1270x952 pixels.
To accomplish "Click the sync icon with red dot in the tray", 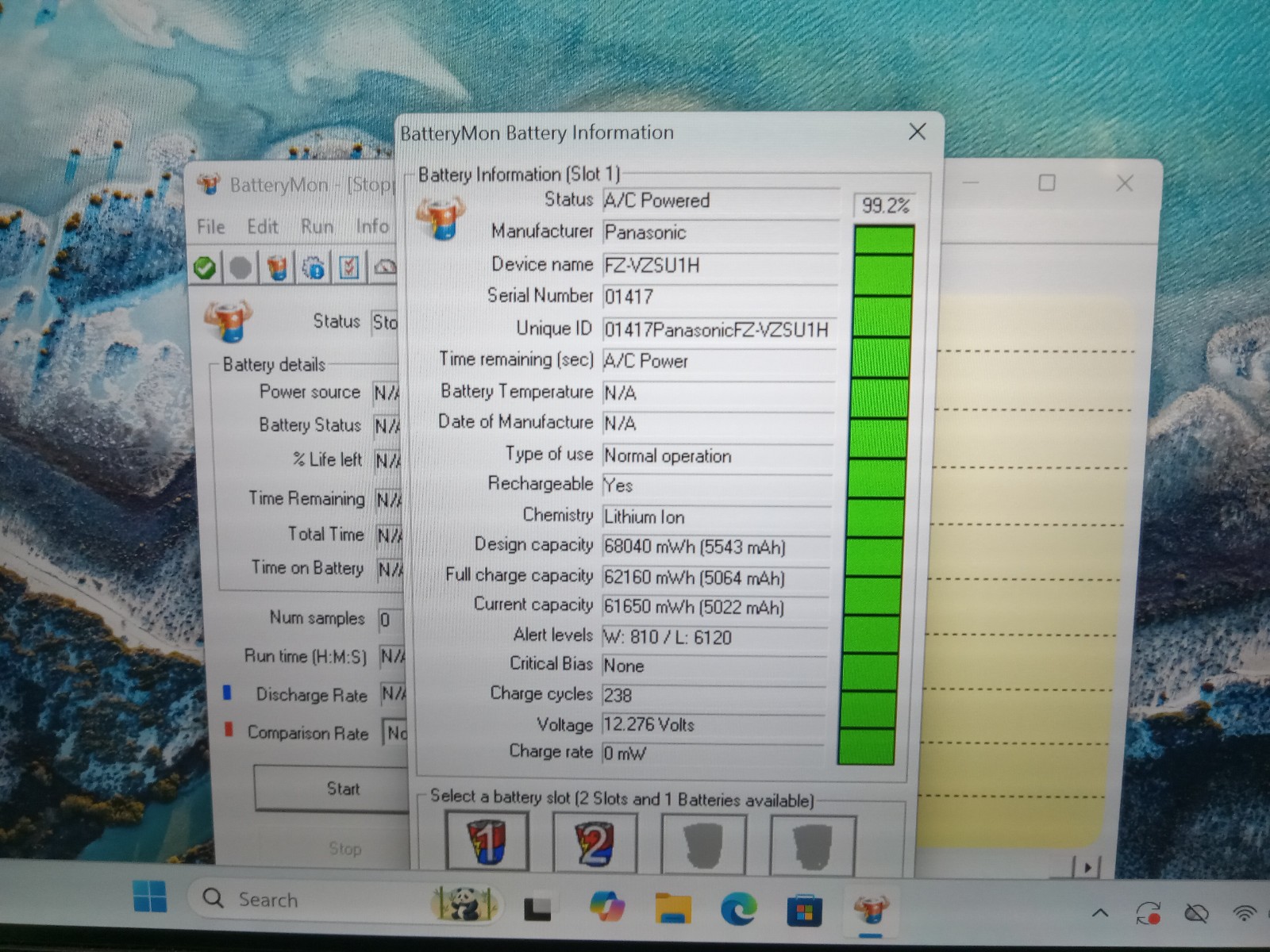I will click(1149, 914).
